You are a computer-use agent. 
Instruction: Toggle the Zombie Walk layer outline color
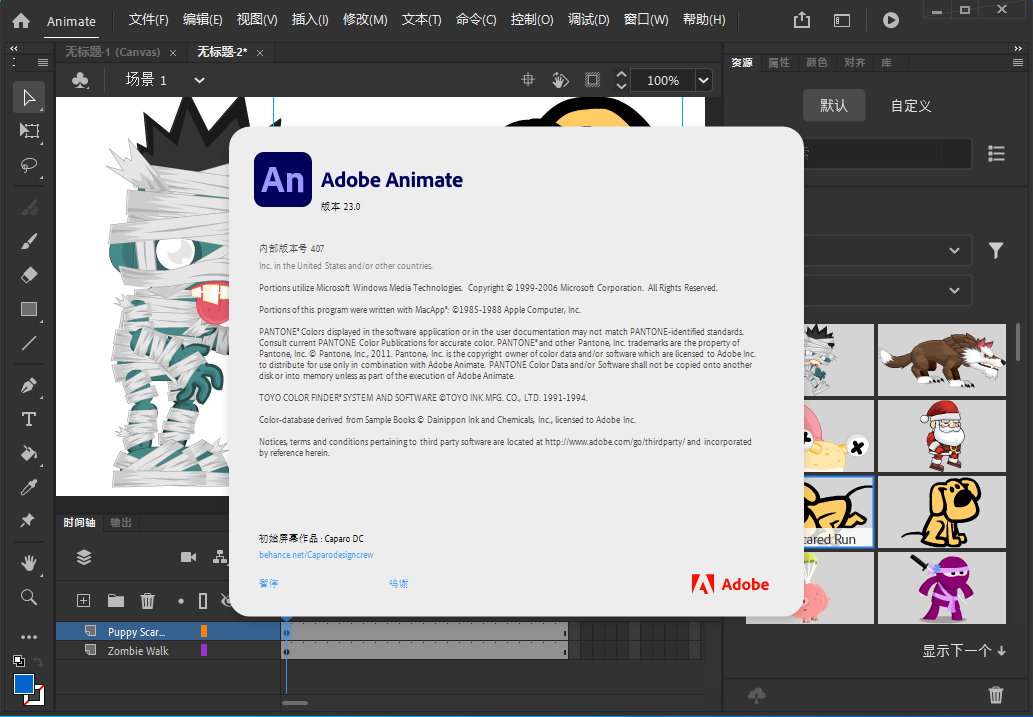204,650
